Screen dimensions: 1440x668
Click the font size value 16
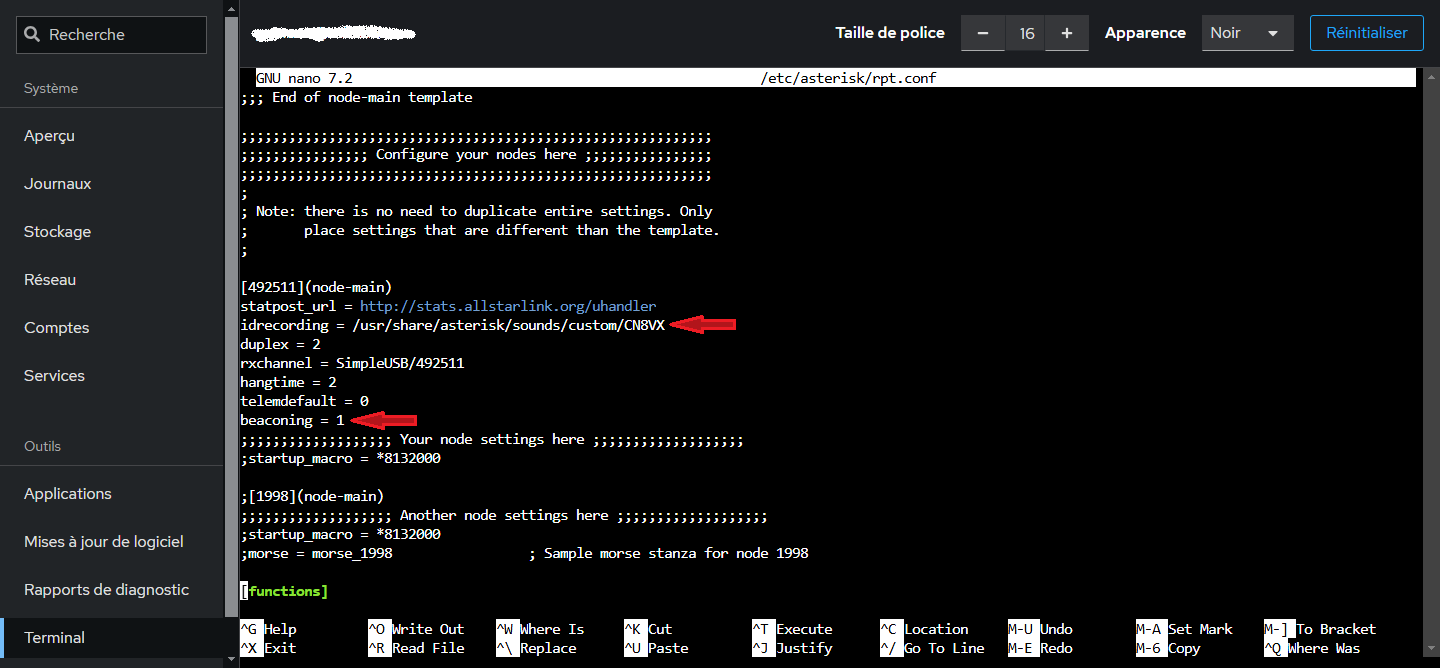(x=1026, y=33)
